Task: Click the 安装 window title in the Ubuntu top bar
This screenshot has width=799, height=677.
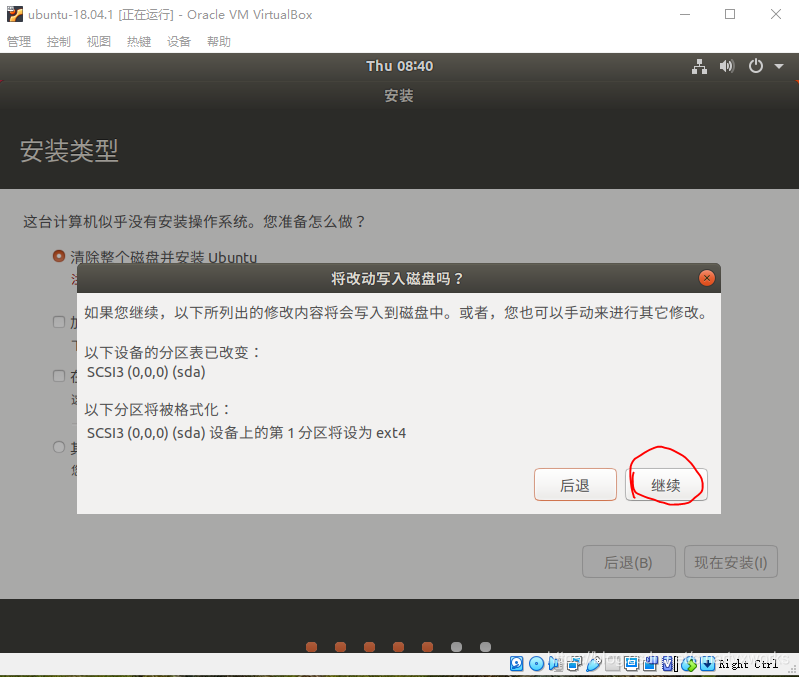Action: [399, 95]
